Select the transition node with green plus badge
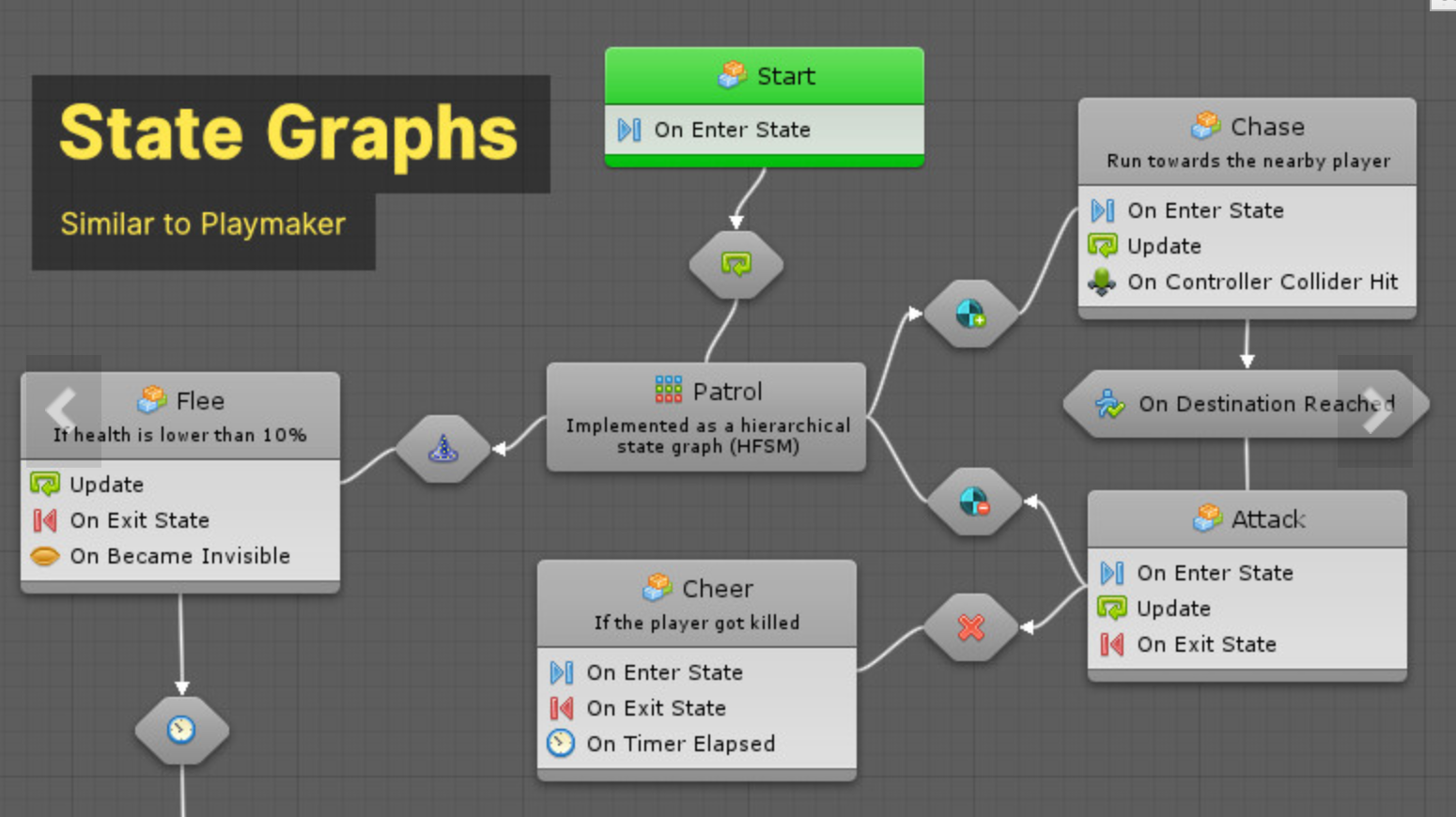The width and height of the screenshot is (1456, 817). 970,314
